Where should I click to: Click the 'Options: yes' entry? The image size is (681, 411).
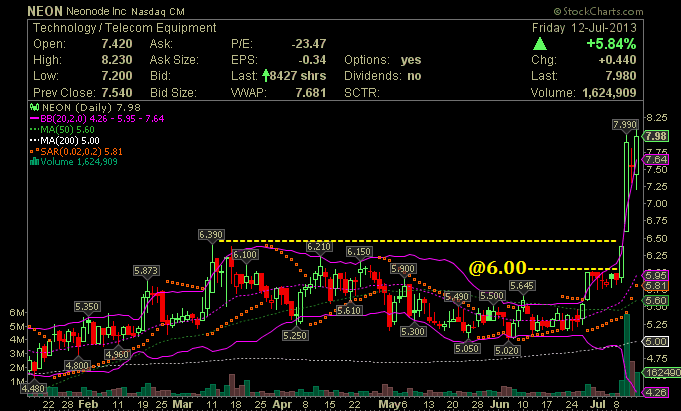[383, 60]
